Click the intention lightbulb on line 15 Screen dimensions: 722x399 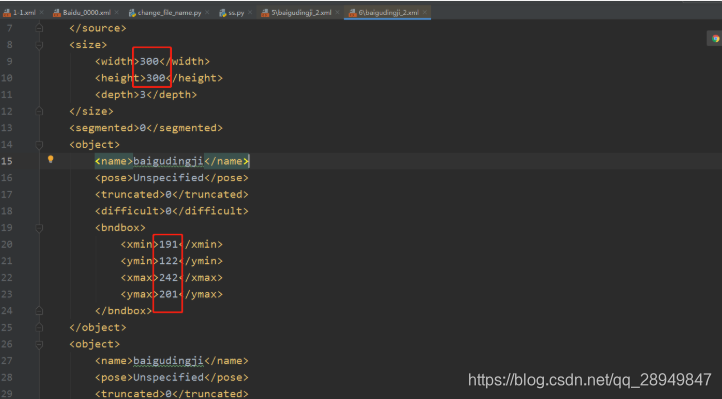[51, 159]
